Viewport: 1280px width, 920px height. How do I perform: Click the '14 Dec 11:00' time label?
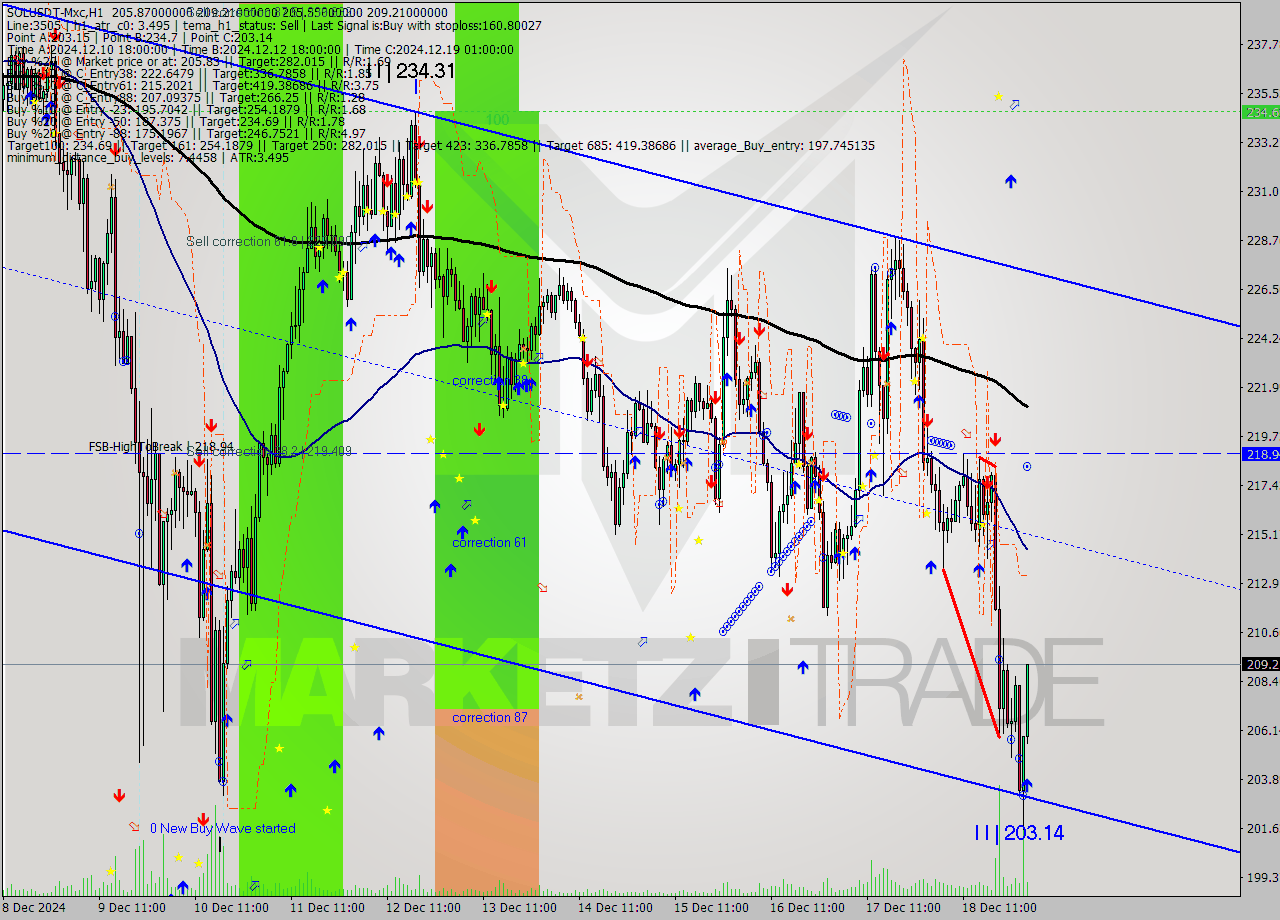click(x=615, y=908)
